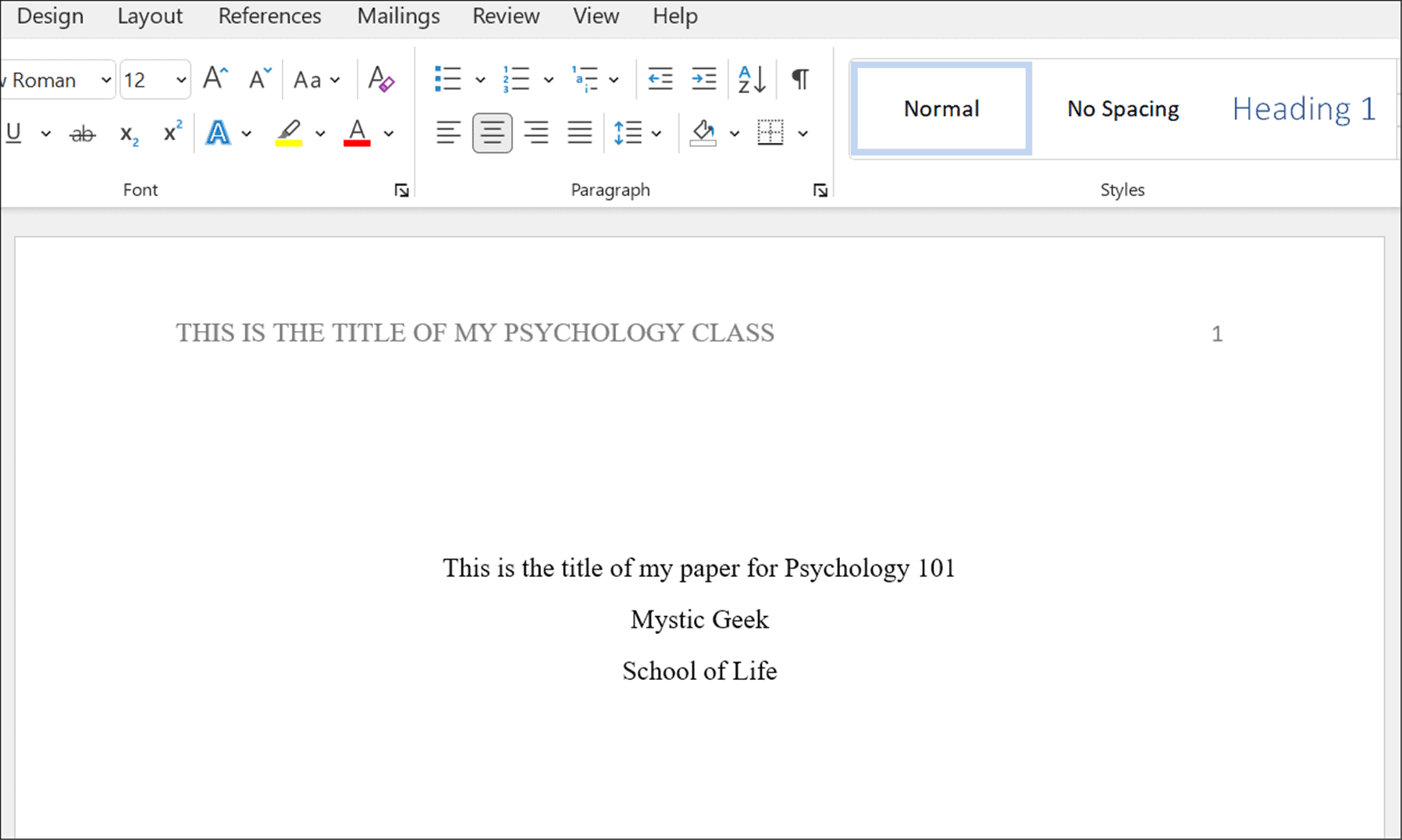Viewport: 1402px width, 840px height.
Task: Select the Clear All Formatting icon
Action: [x=380, y=79]
